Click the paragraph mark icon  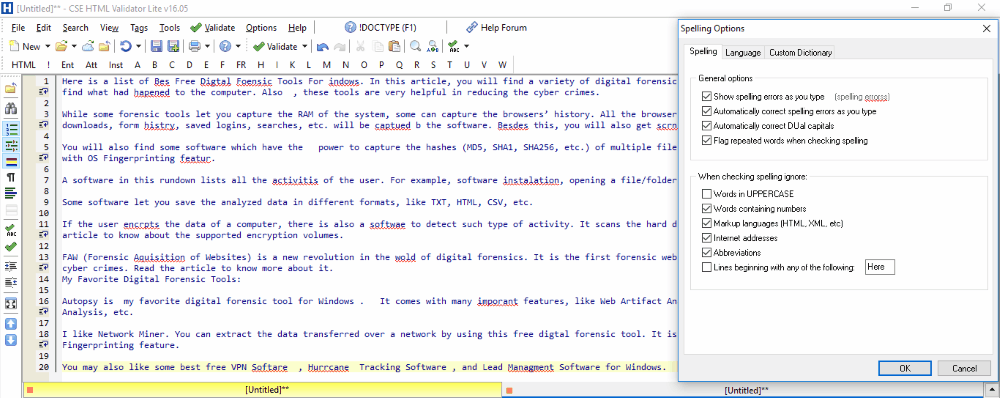pos(11,177)
